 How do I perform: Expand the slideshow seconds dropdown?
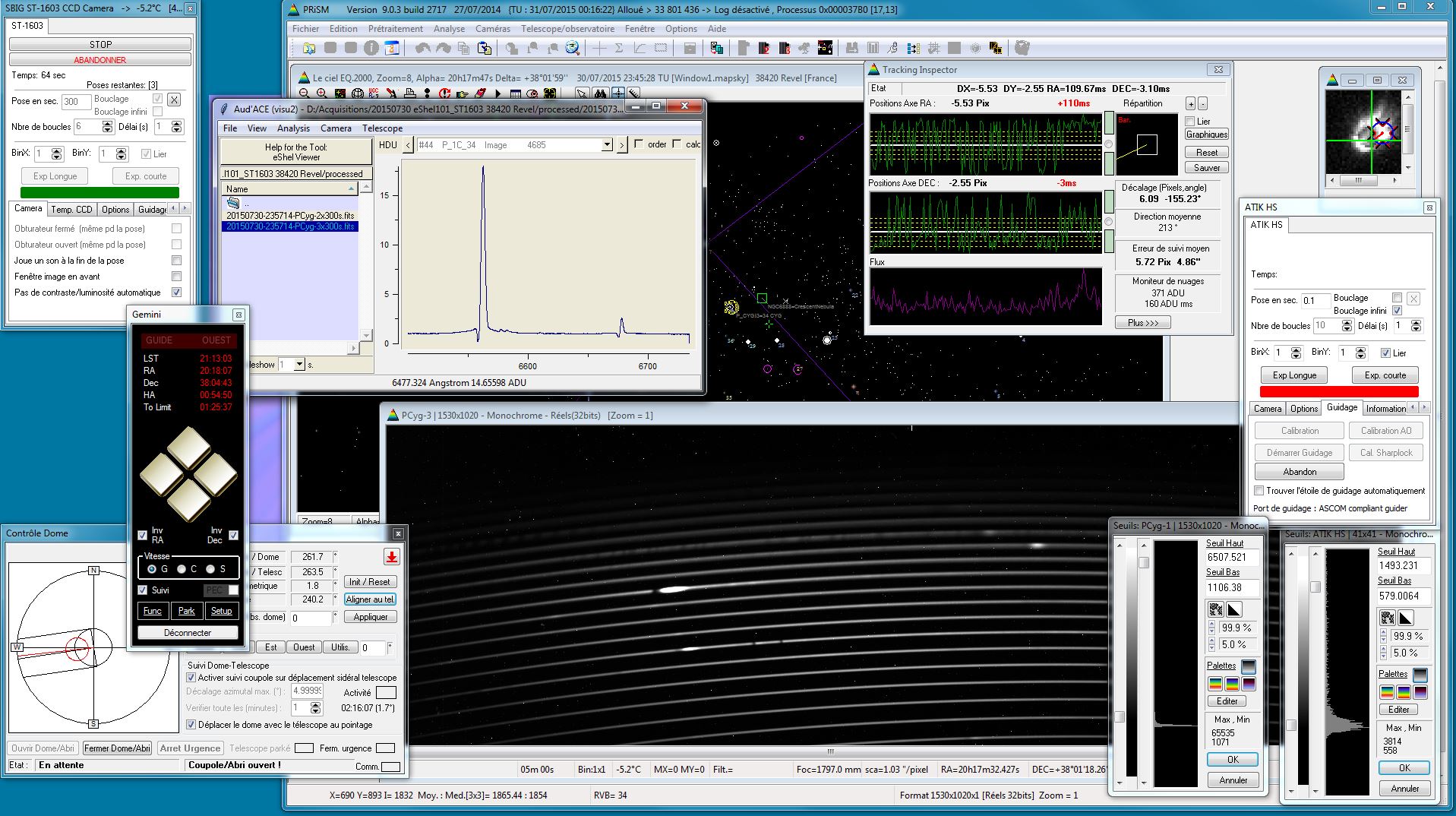click(299, 365)
